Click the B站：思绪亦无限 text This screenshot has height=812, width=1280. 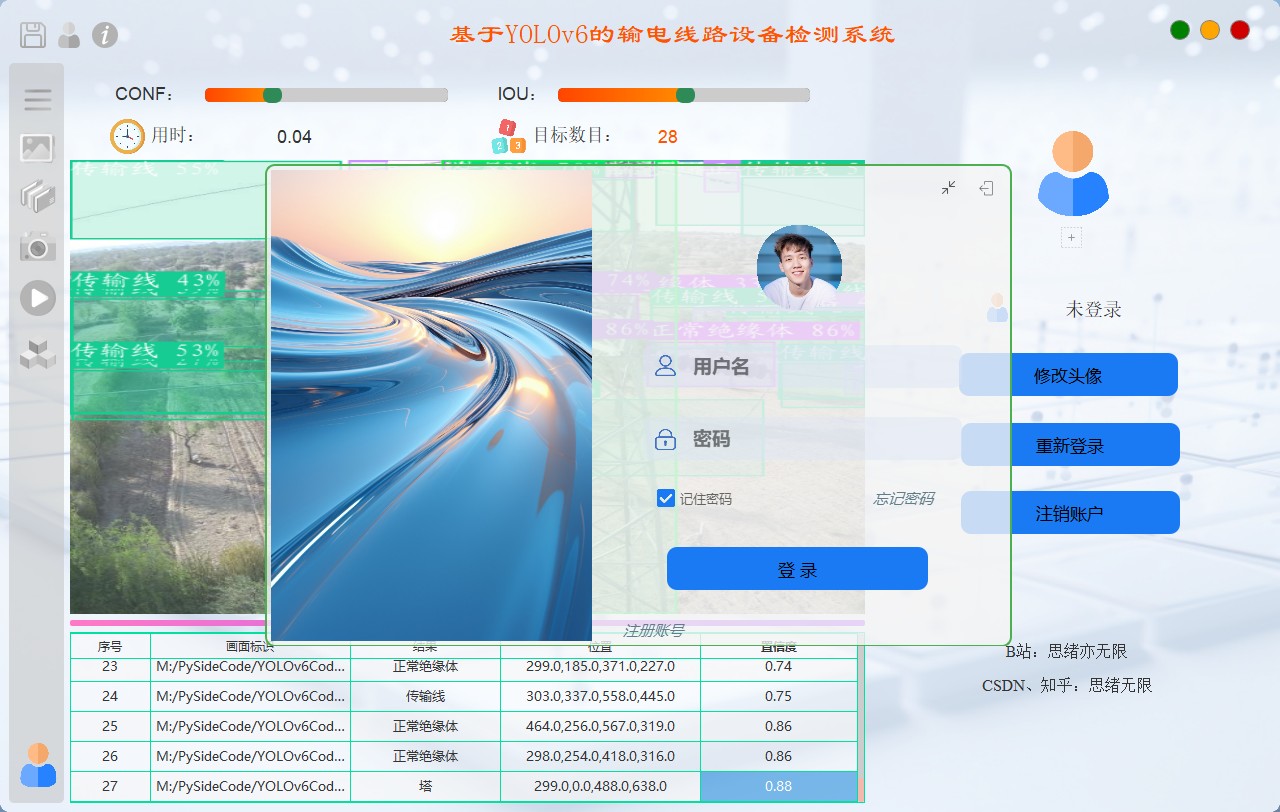click(1066, 651)
